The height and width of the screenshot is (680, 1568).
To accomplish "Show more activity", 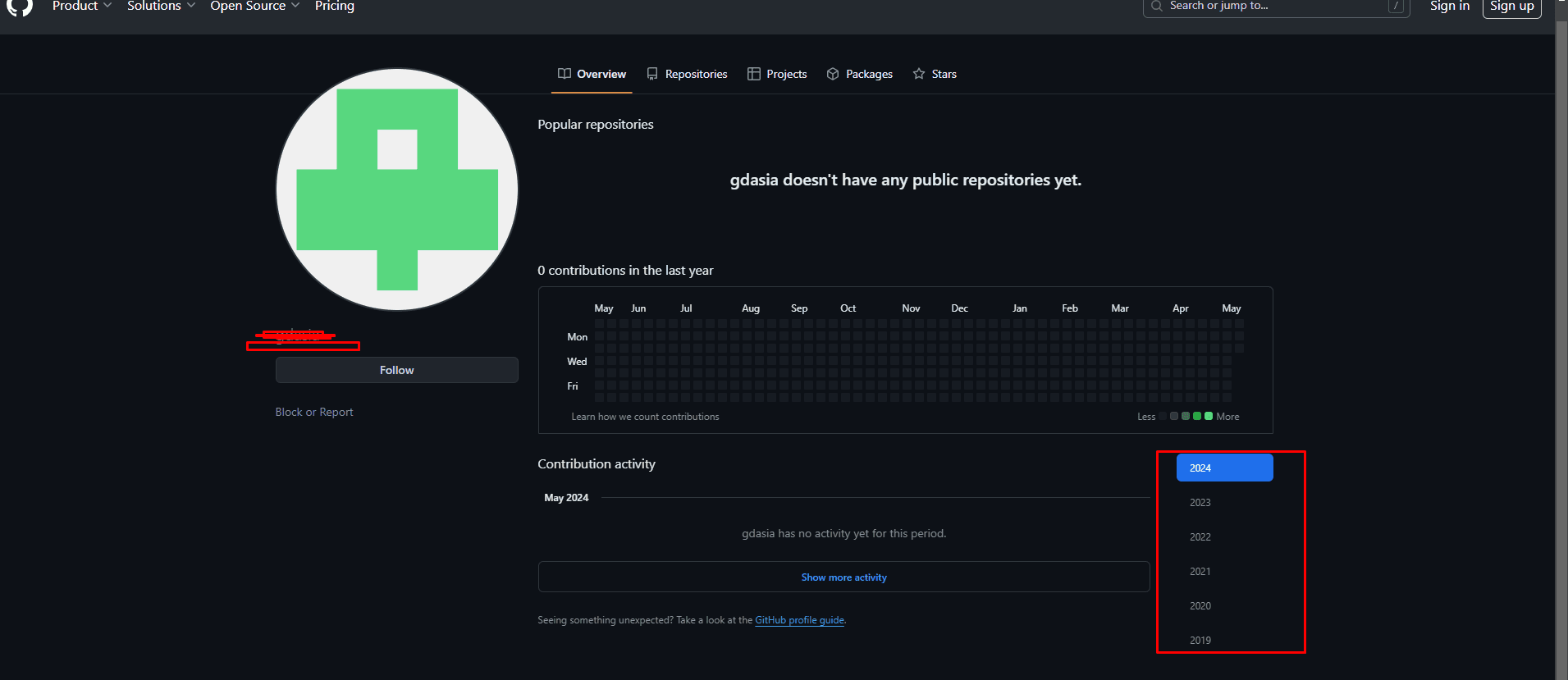I will click(x=843, y=577).
